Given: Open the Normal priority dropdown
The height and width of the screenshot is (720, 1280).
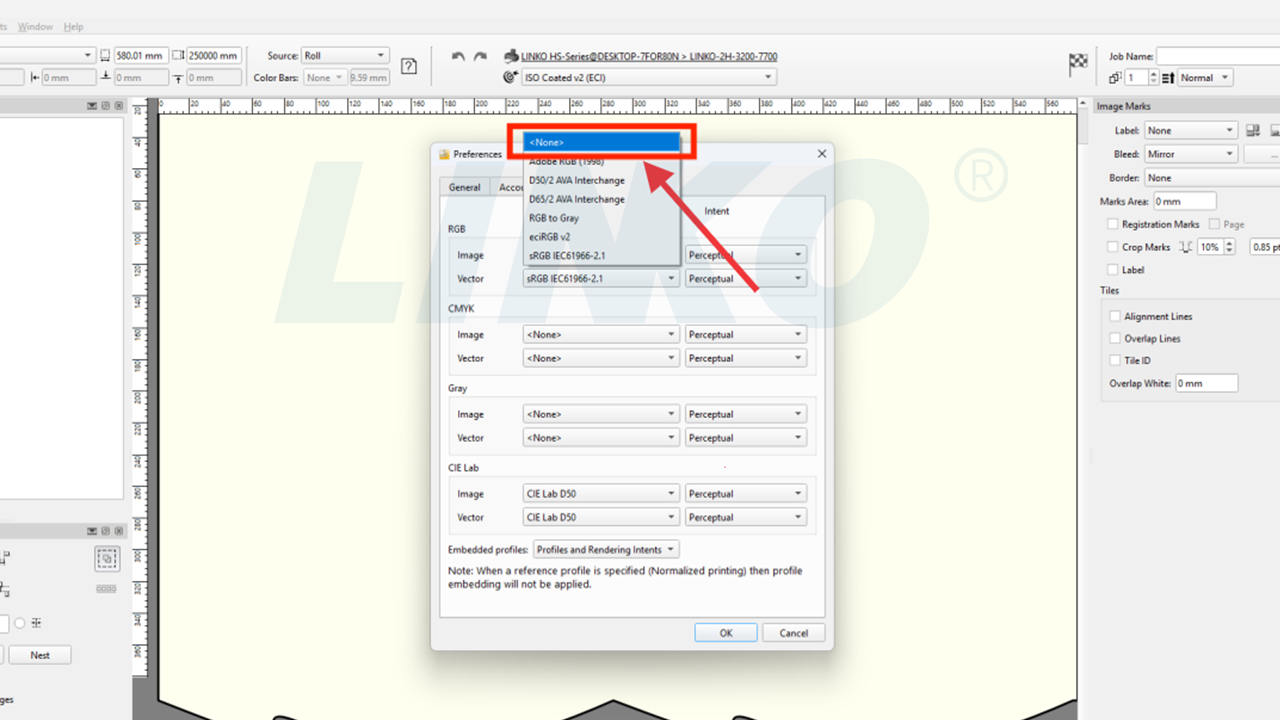Looking at the screenshot, I should [x=1205, y=78].
